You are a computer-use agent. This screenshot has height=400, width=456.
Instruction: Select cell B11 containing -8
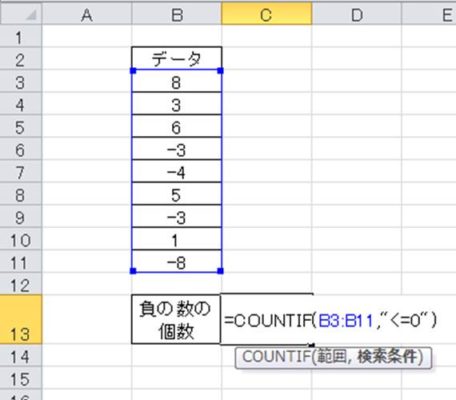tap(177, 262)
